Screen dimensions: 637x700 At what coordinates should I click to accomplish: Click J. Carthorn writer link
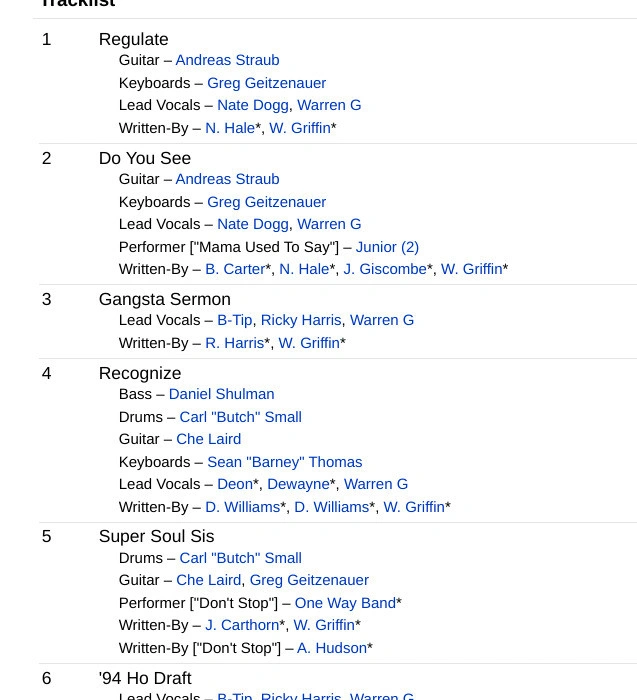(242, 625)
